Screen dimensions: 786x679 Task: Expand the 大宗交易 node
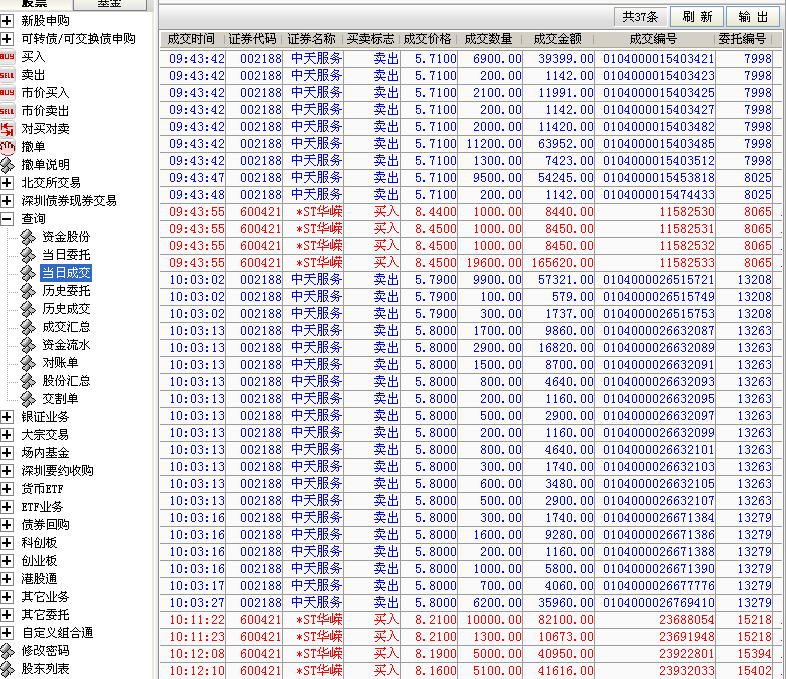(7, 435)
